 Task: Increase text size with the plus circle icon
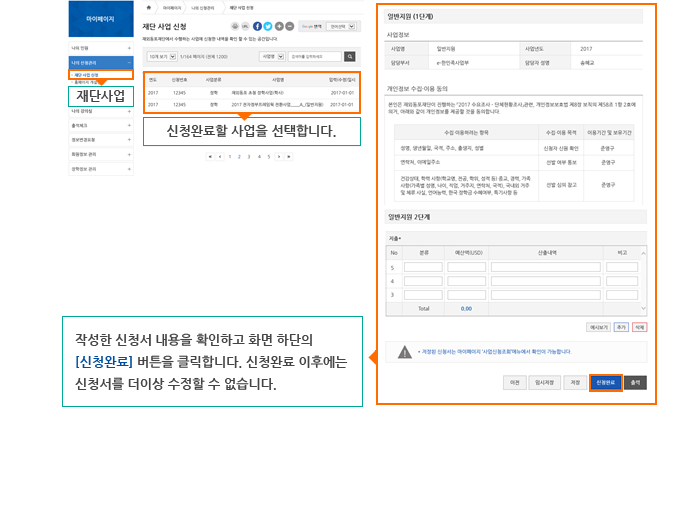279,26
